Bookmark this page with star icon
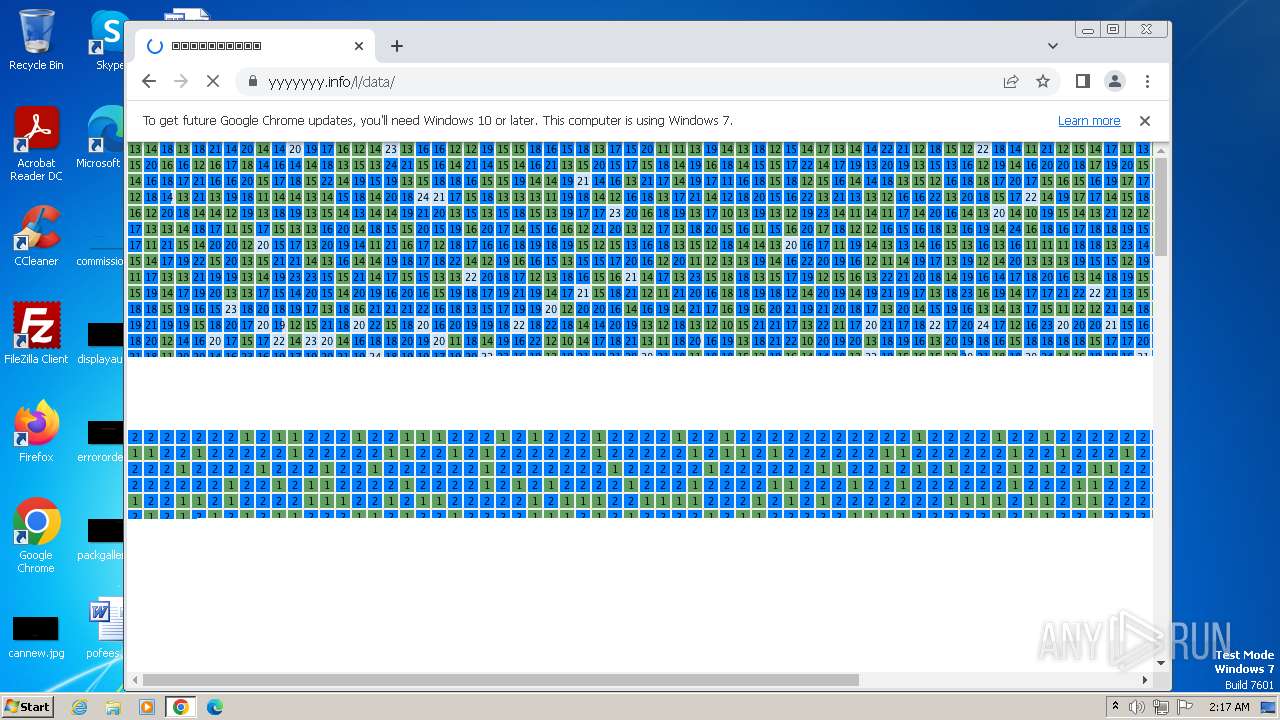 [x=1043, y=81]
